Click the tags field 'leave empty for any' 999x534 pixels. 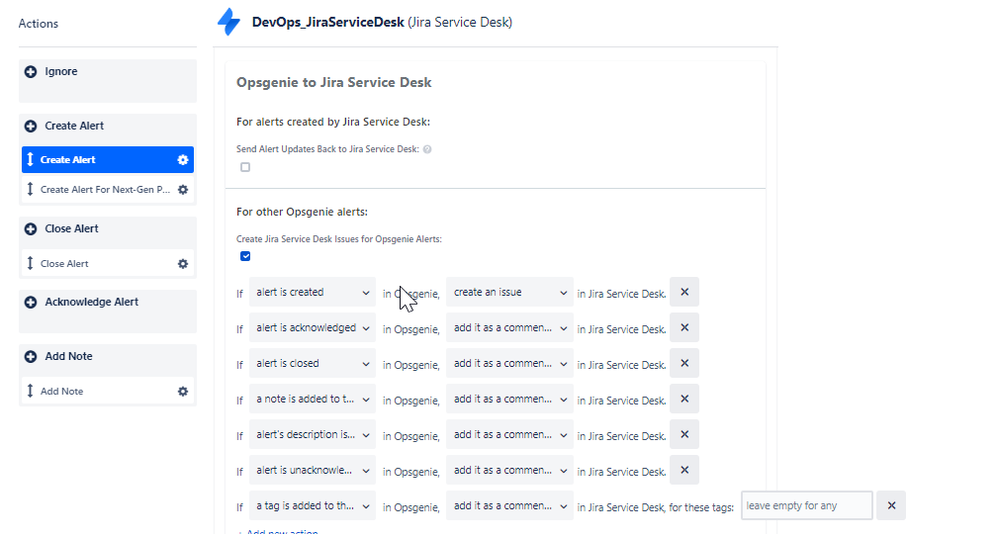807,506
